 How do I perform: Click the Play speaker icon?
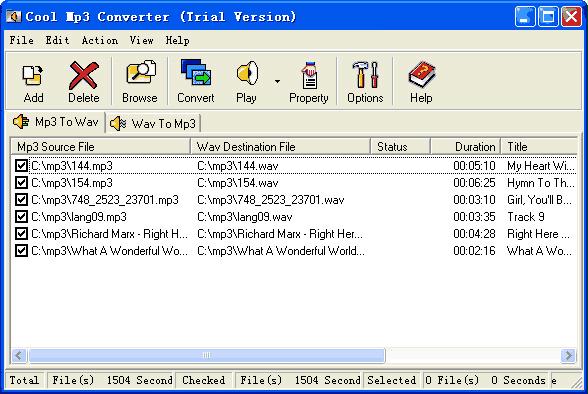[247, 73]
